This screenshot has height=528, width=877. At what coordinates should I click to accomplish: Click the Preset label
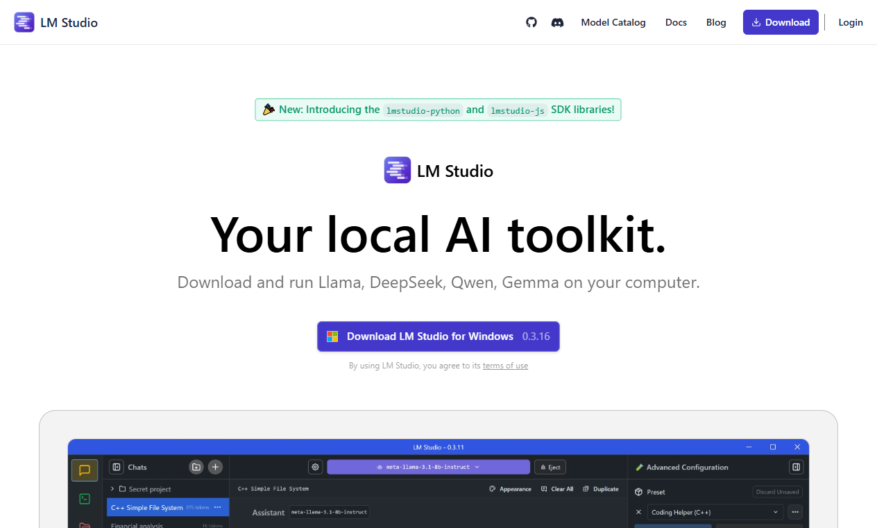[x=656, y=492]
